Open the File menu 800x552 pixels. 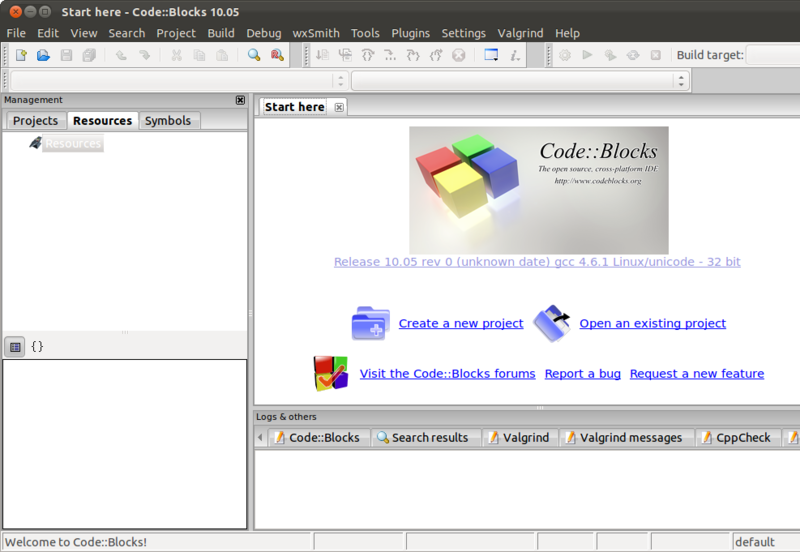pos(16,33)
